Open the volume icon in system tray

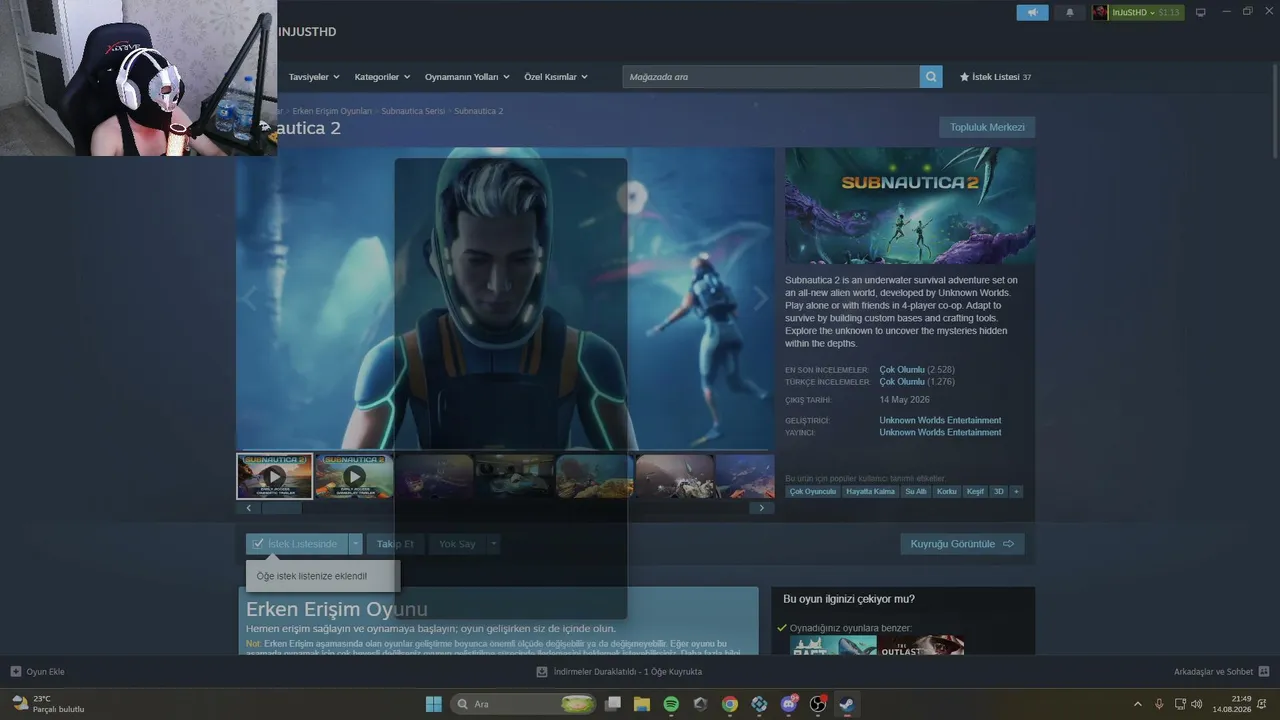(x=1197, y=704)
